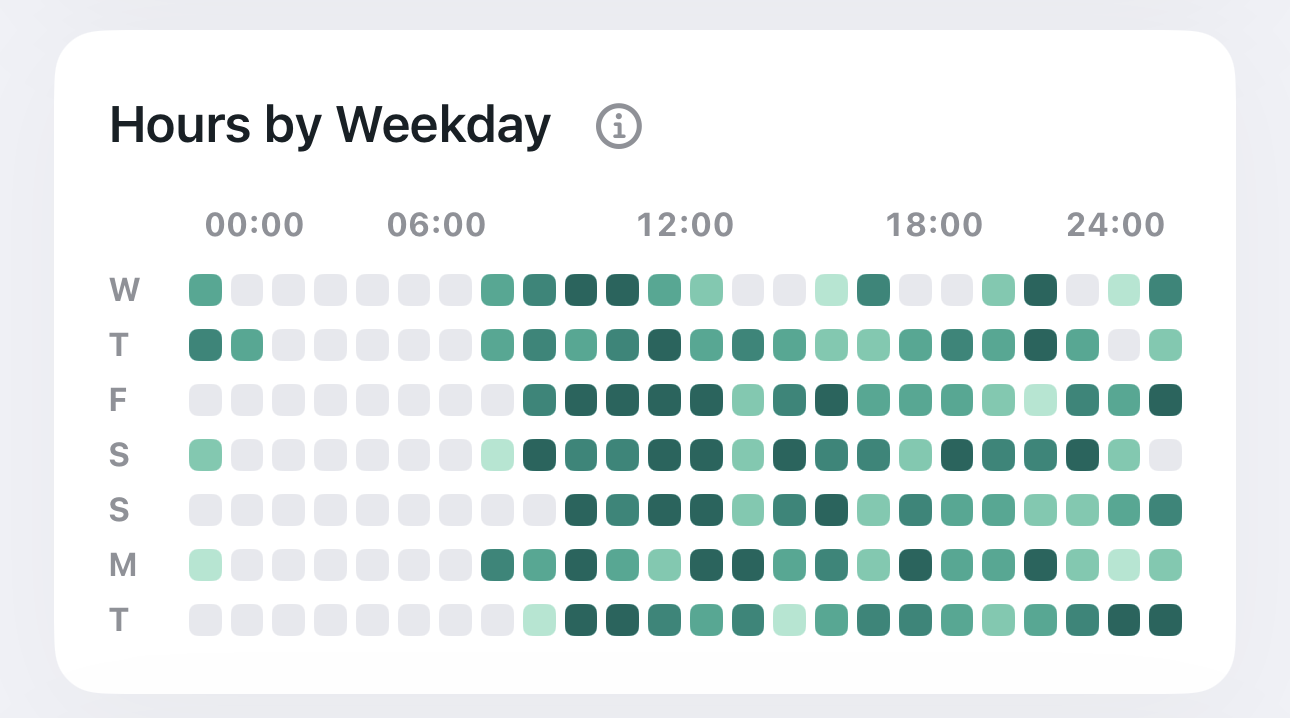Select the 06:00 time label
This screenshot has height=718, width=1290.
pos(436,225)
